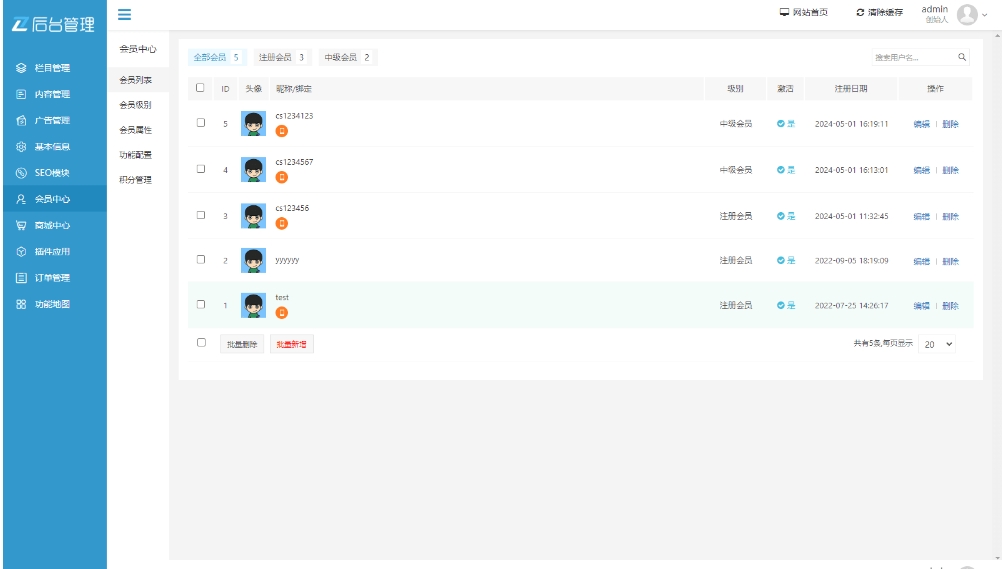The image size is (1002, 569).
Task: Open the per-page count dropdown showing 20
Action: pos(938,344)
